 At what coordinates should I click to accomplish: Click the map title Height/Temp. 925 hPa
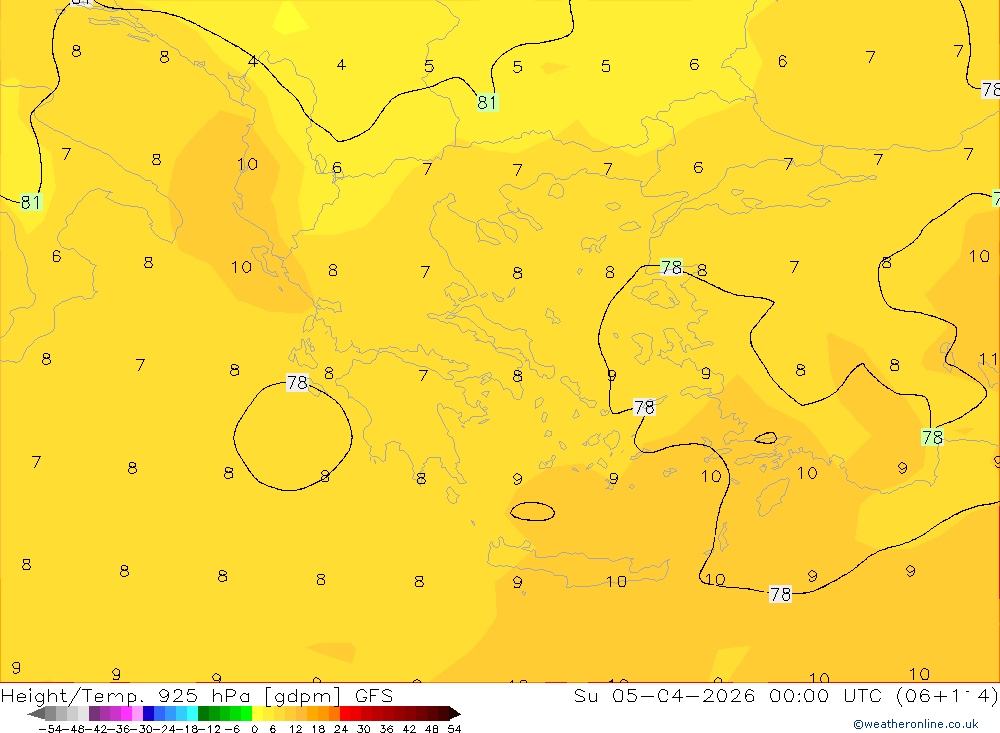click(x=127, y=695)
